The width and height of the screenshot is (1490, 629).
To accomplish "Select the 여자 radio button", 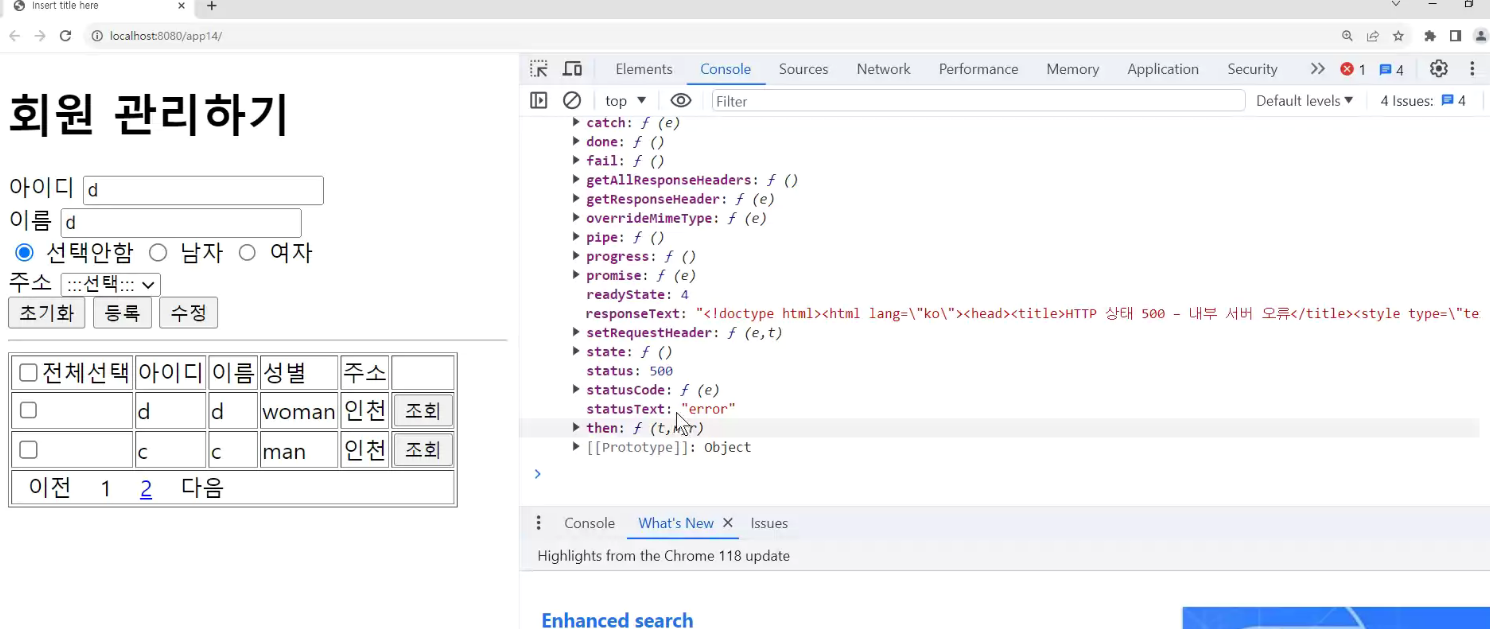I will [247, 252].
